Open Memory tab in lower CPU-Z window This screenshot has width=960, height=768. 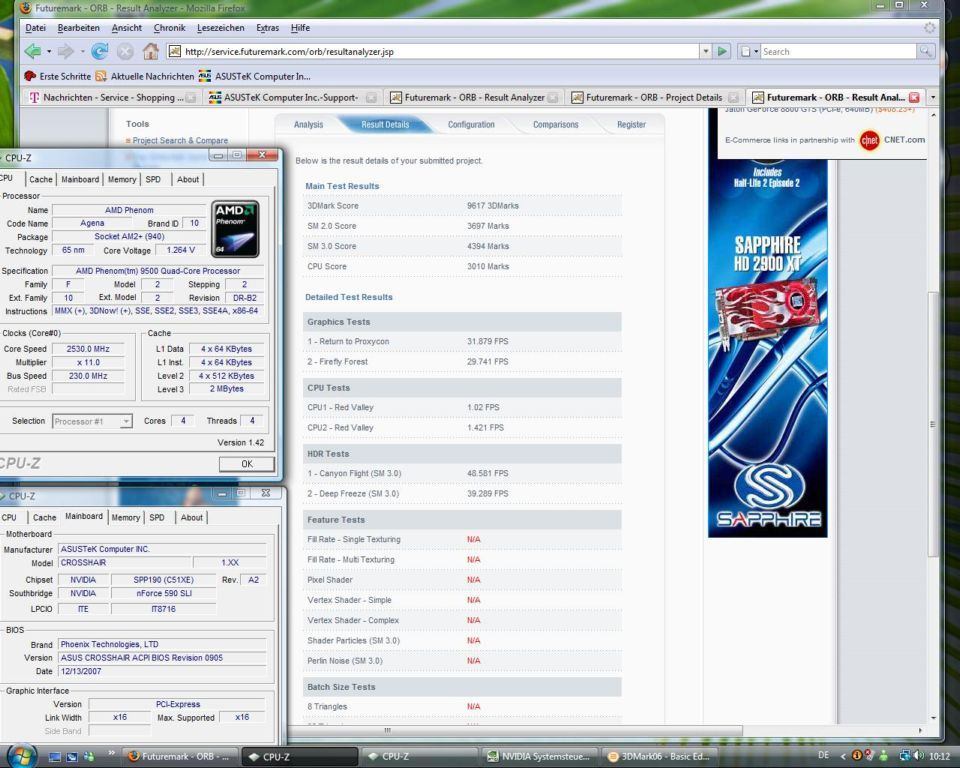click(x=126, y=518)
